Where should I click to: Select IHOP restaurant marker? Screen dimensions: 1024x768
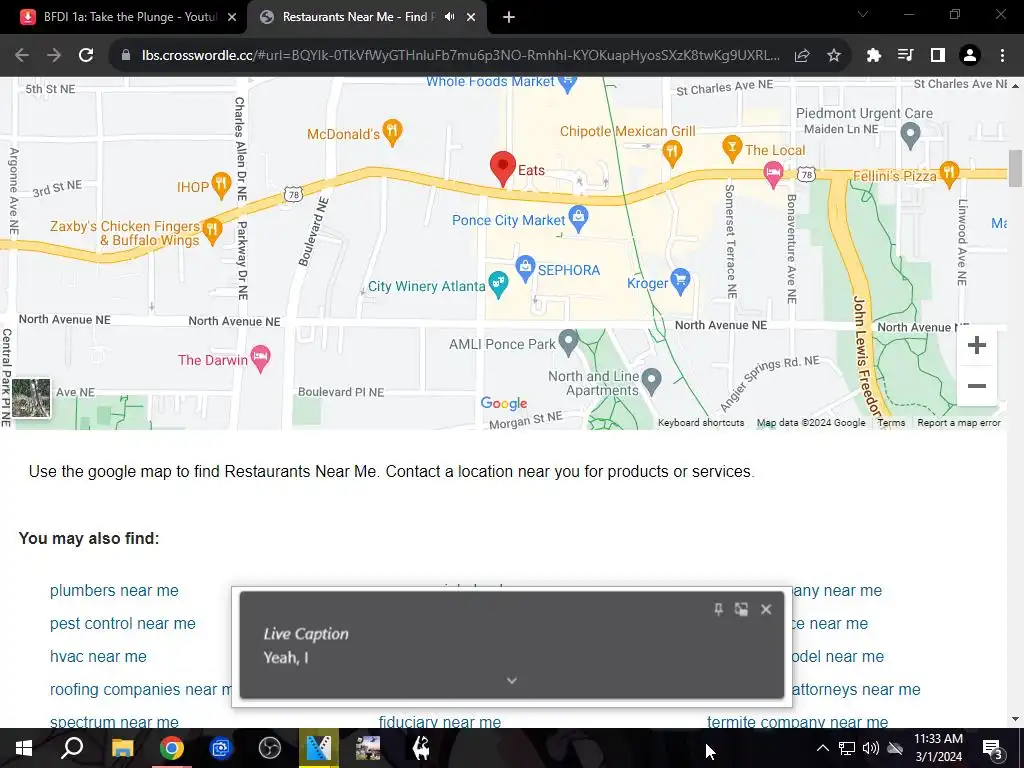(x=221, y=185)
